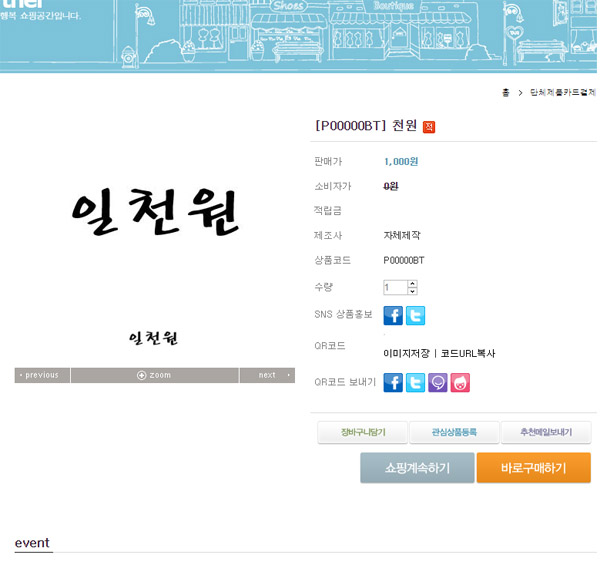Increase quantity with up arrow

[x=412, y=283]
